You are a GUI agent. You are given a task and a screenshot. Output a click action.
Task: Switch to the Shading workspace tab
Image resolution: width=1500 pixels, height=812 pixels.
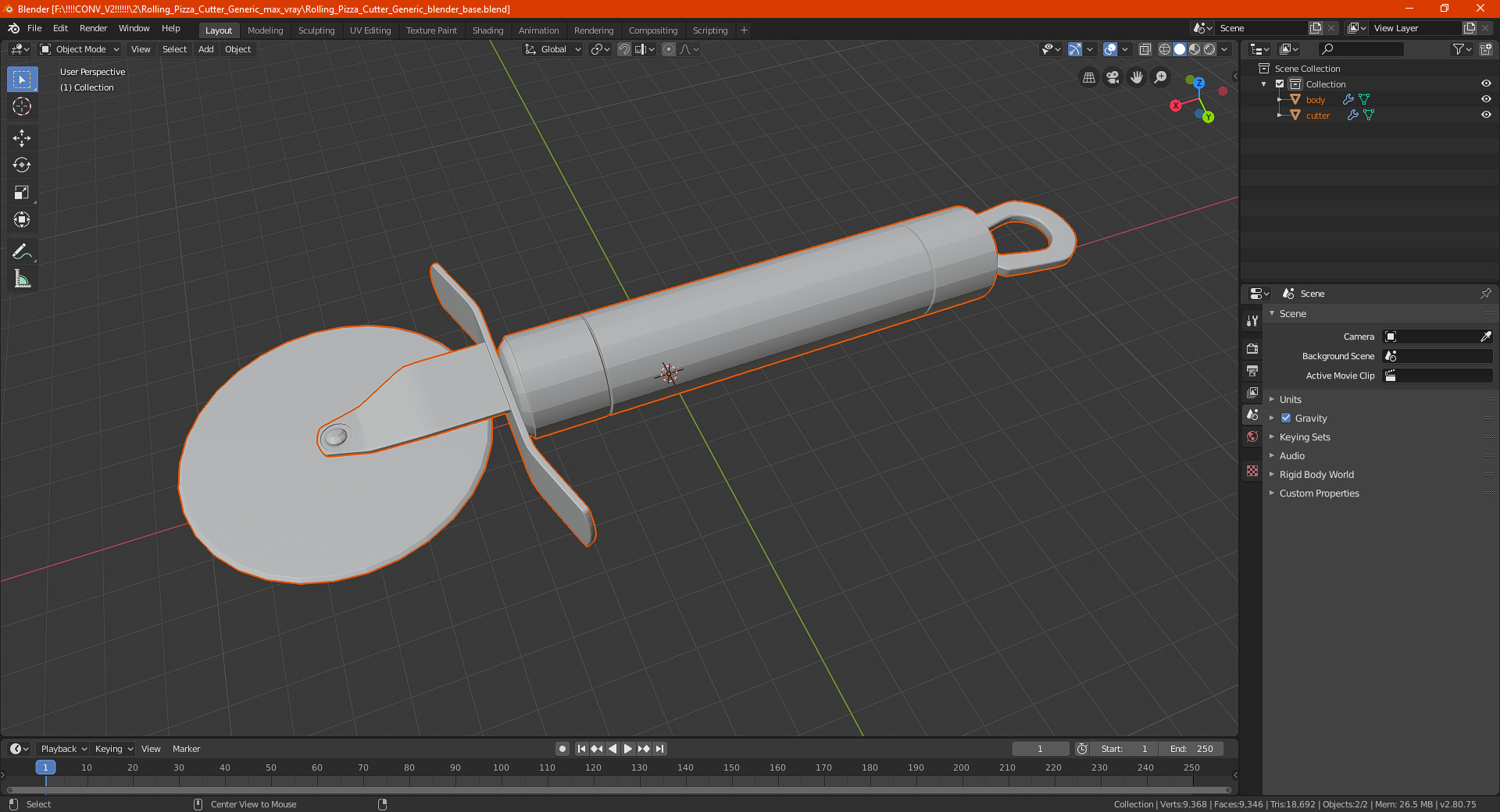[487, 30]
